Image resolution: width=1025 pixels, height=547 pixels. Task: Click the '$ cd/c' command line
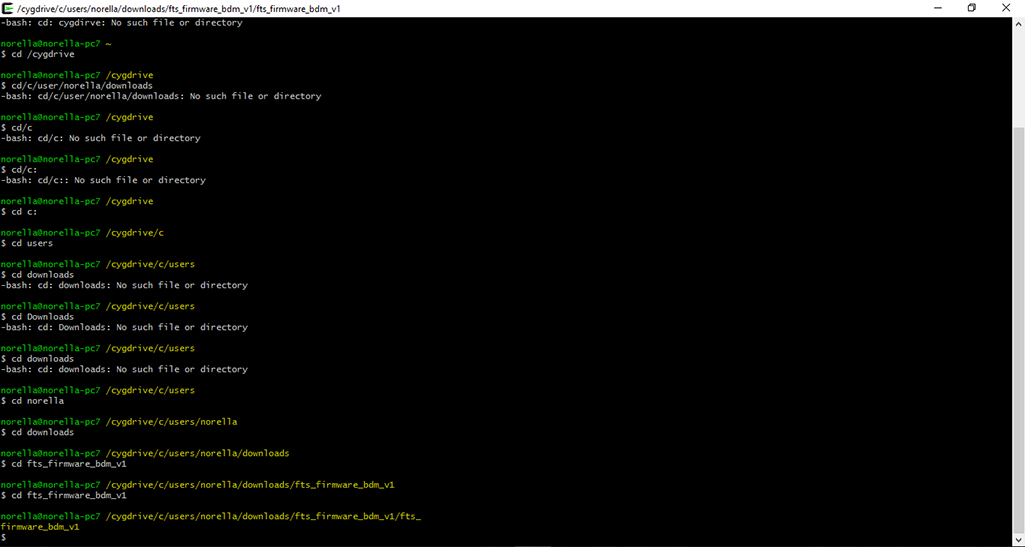pyautogui.click(x=17, y=128)
